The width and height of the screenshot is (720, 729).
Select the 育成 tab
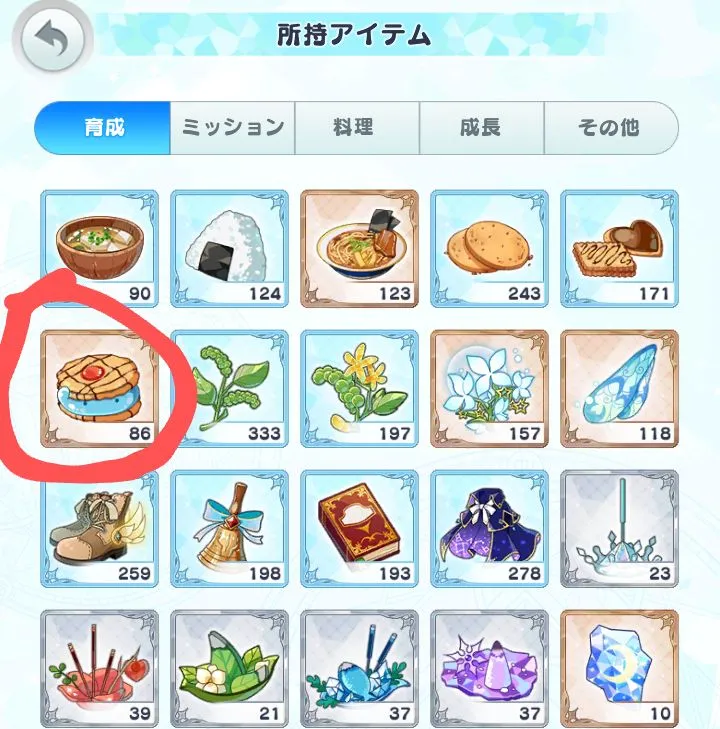(103, 128)
